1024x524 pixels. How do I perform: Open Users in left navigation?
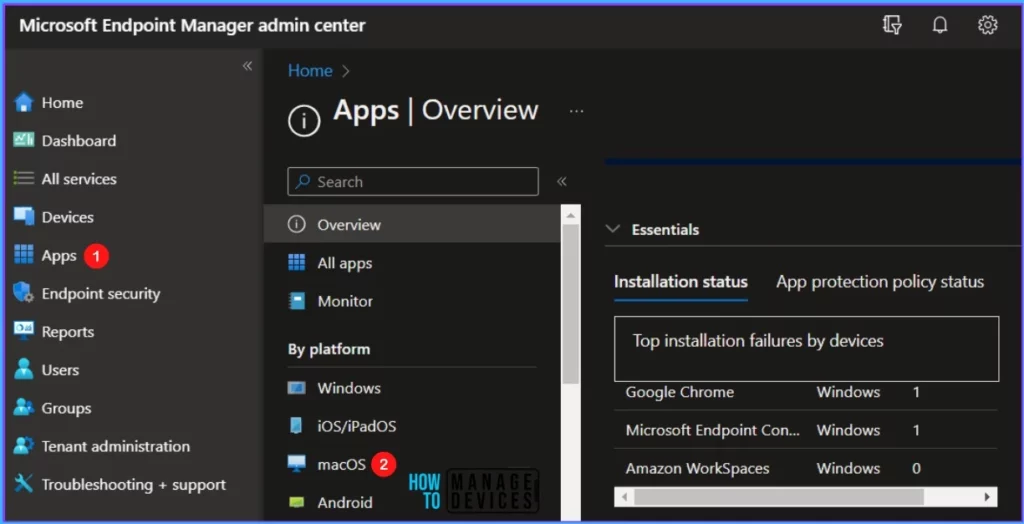[x=60, y=370]
